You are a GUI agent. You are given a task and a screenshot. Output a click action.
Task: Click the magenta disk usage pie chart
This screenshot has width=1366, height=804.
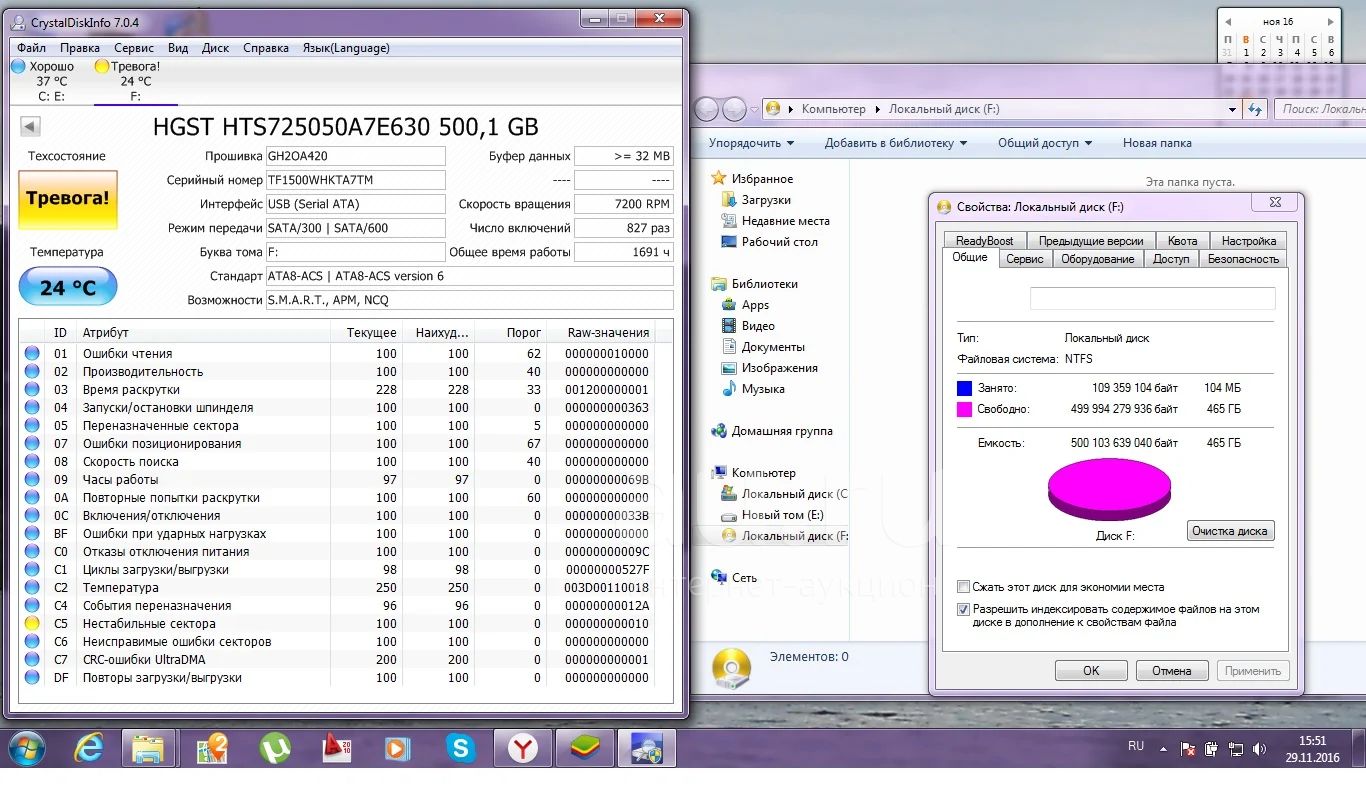point(1109,490)
